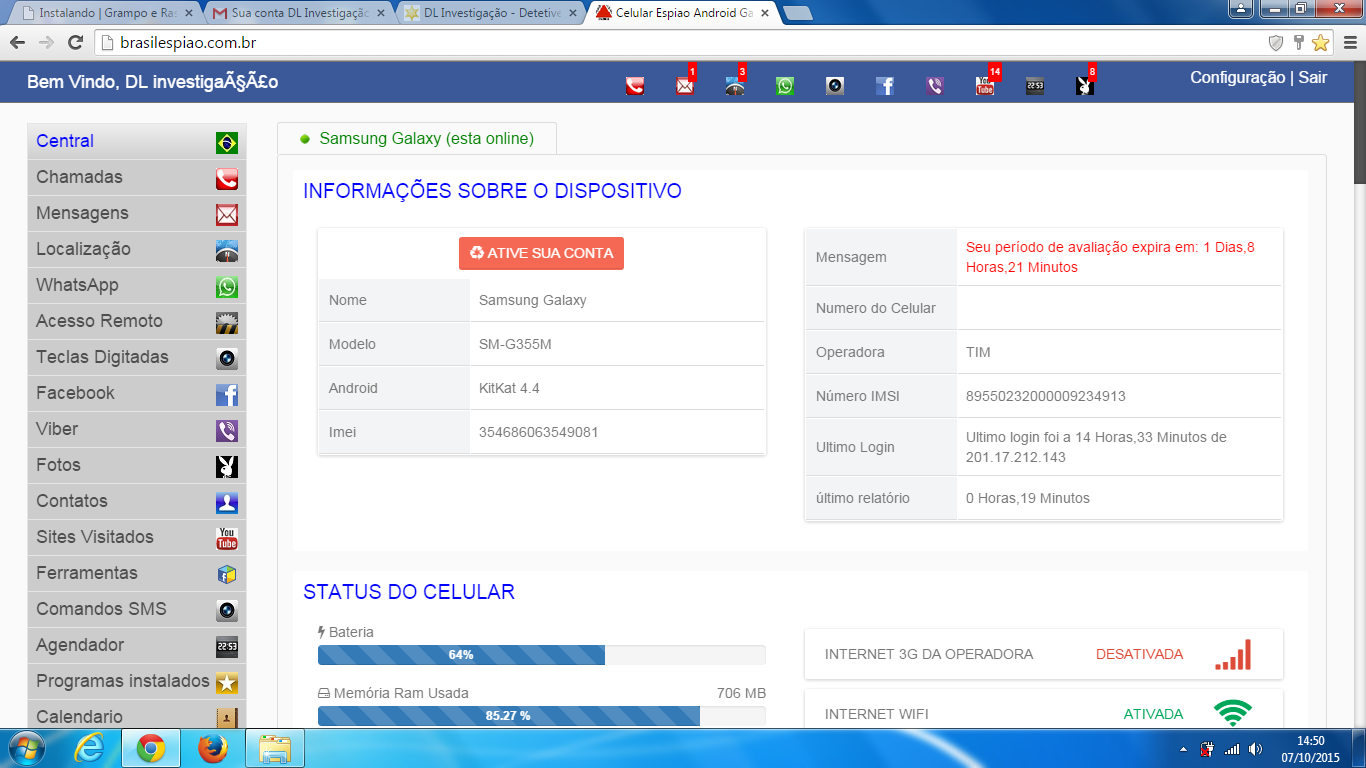Click Sair logout link
Image resolution: width=1366 pixels, height=768 pixels.
tap(1313, 78)
